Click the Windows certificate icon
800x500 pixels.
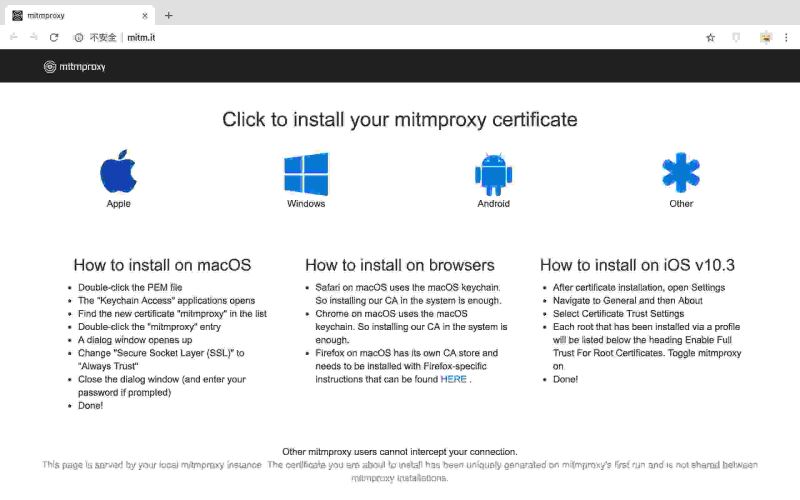coord(306,174)
